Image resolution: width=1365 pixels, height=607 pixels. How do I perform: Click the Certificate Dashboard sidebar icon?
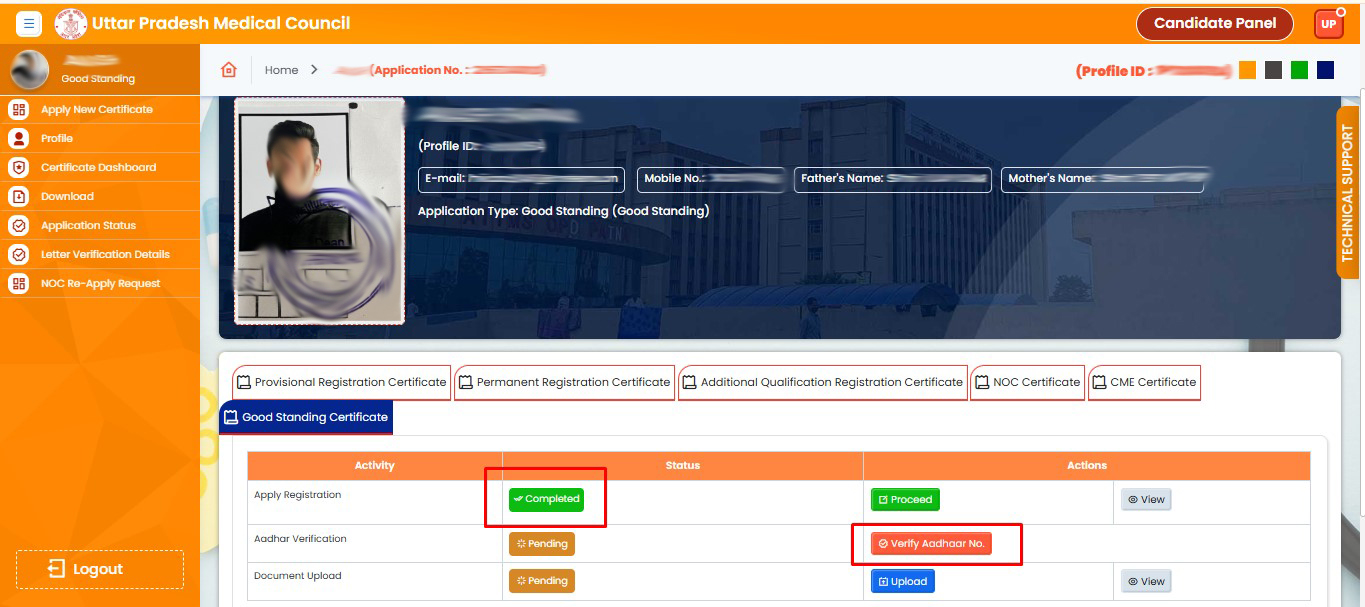(x=18, y=168)
